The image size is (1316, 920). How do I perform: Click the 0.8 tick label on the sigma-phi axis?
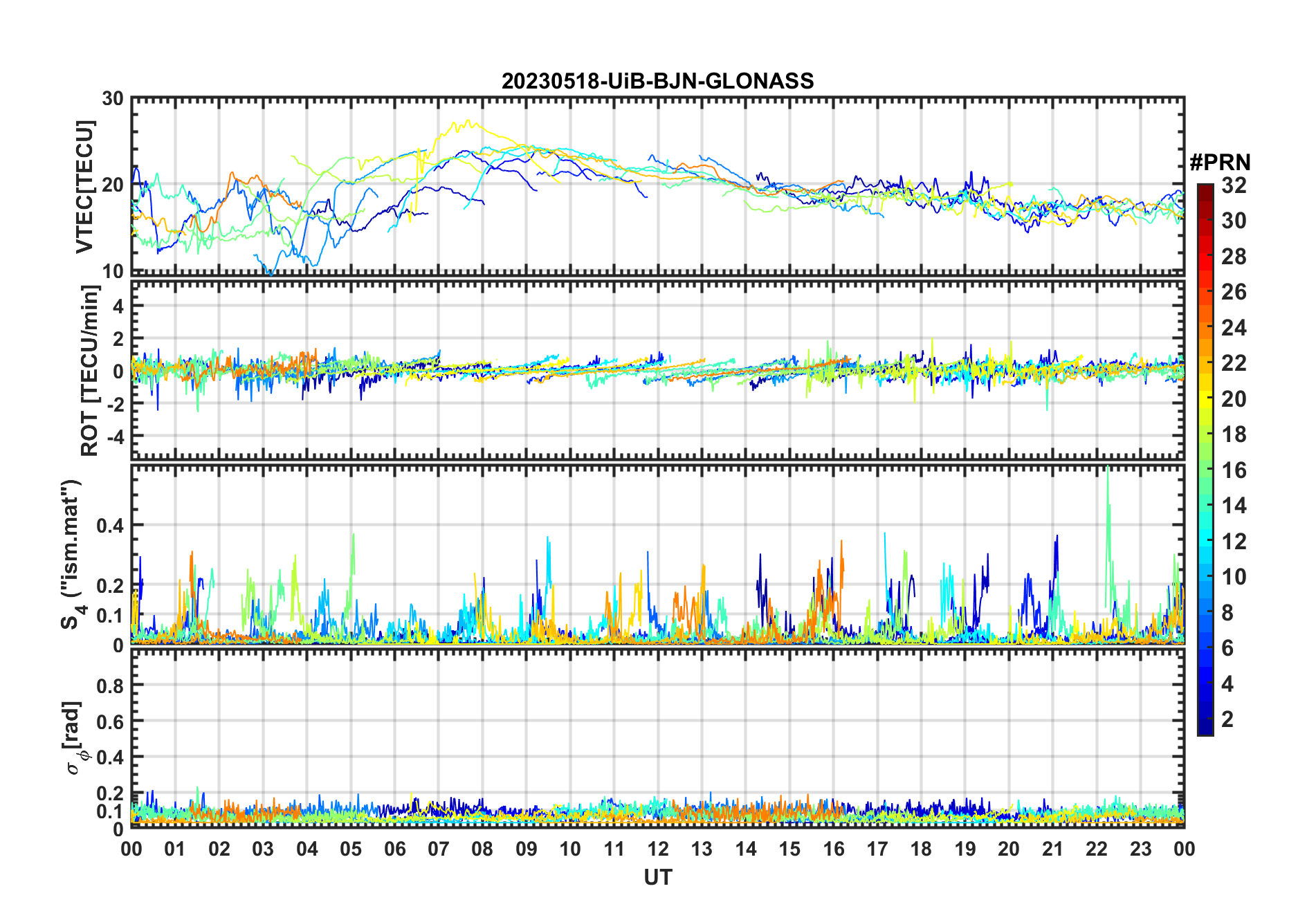110,686
